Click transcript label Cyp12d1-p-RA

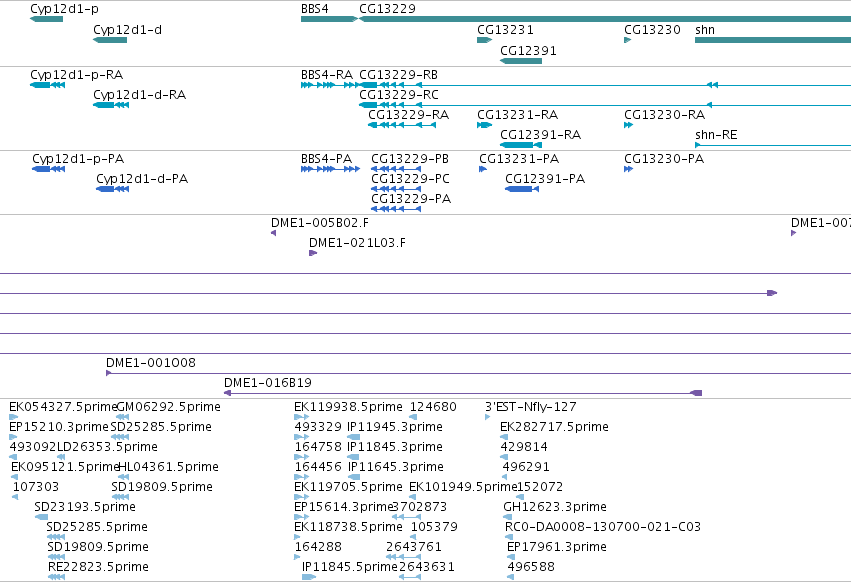[x=77, y=75]
